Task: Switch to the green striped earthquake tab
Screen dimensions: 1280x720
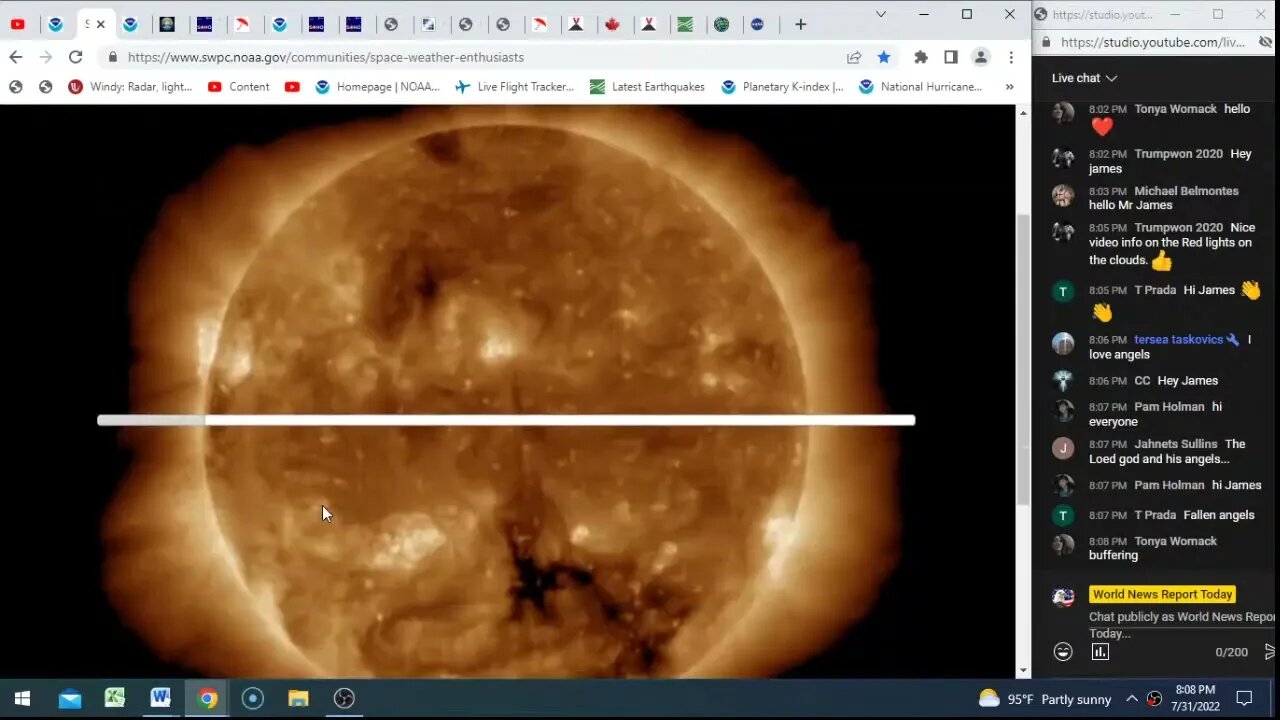Action: [x=685, y=24]
